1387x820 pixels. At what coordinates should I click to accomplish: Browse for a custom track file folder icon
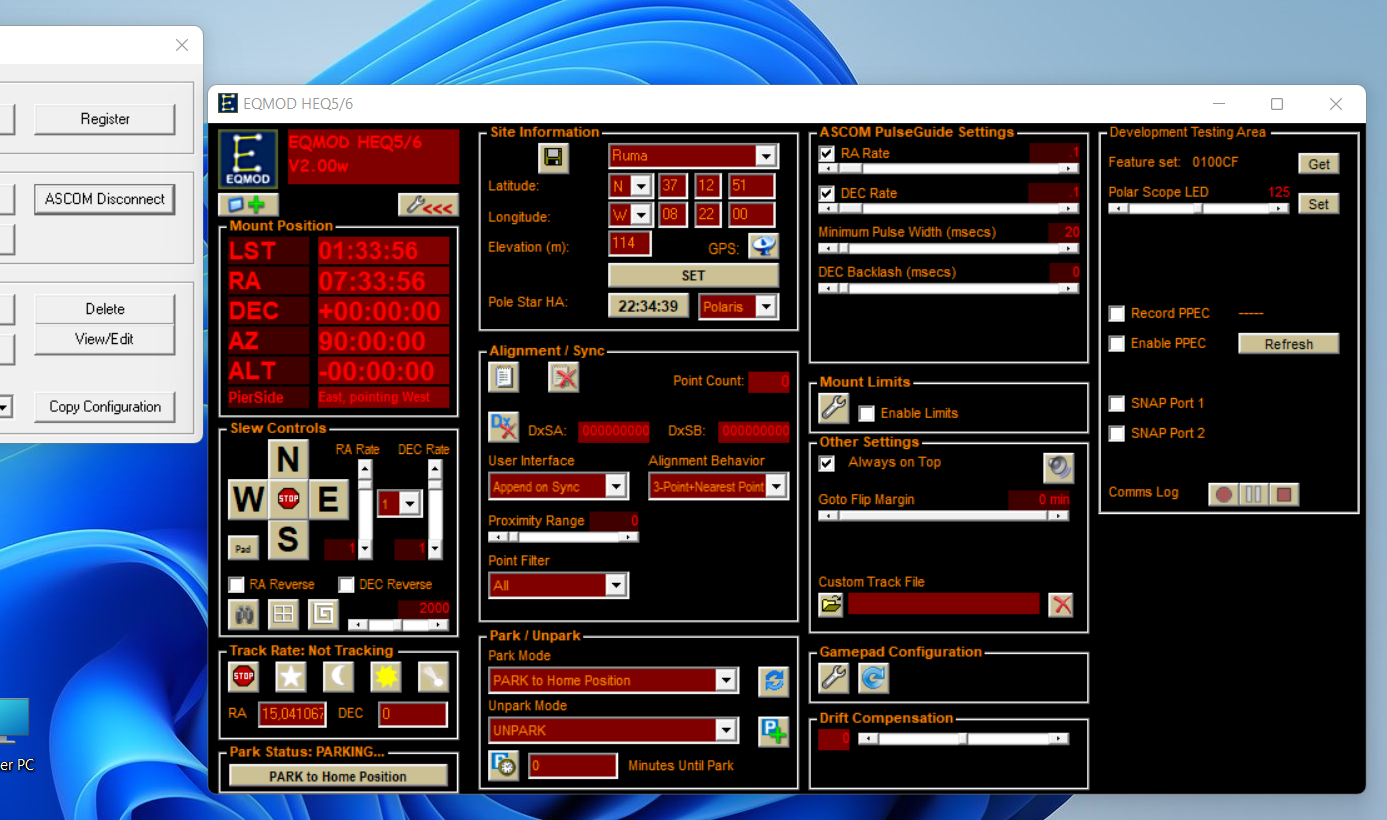coord(831,604)
